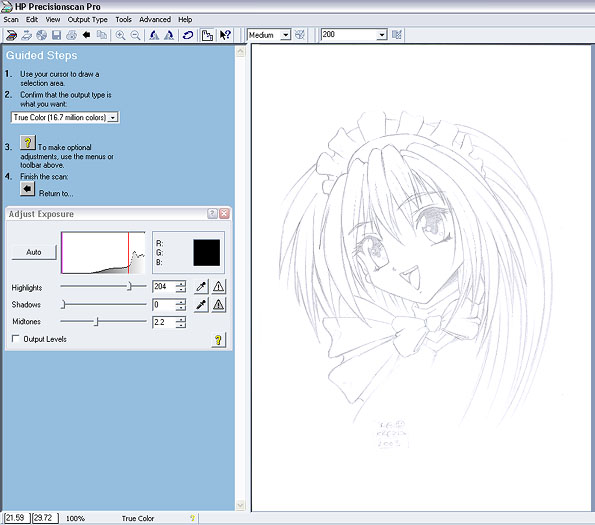Expand the Medium sharpen level dropdown
The width and height of the screenshot is (595, 525).
285,35
